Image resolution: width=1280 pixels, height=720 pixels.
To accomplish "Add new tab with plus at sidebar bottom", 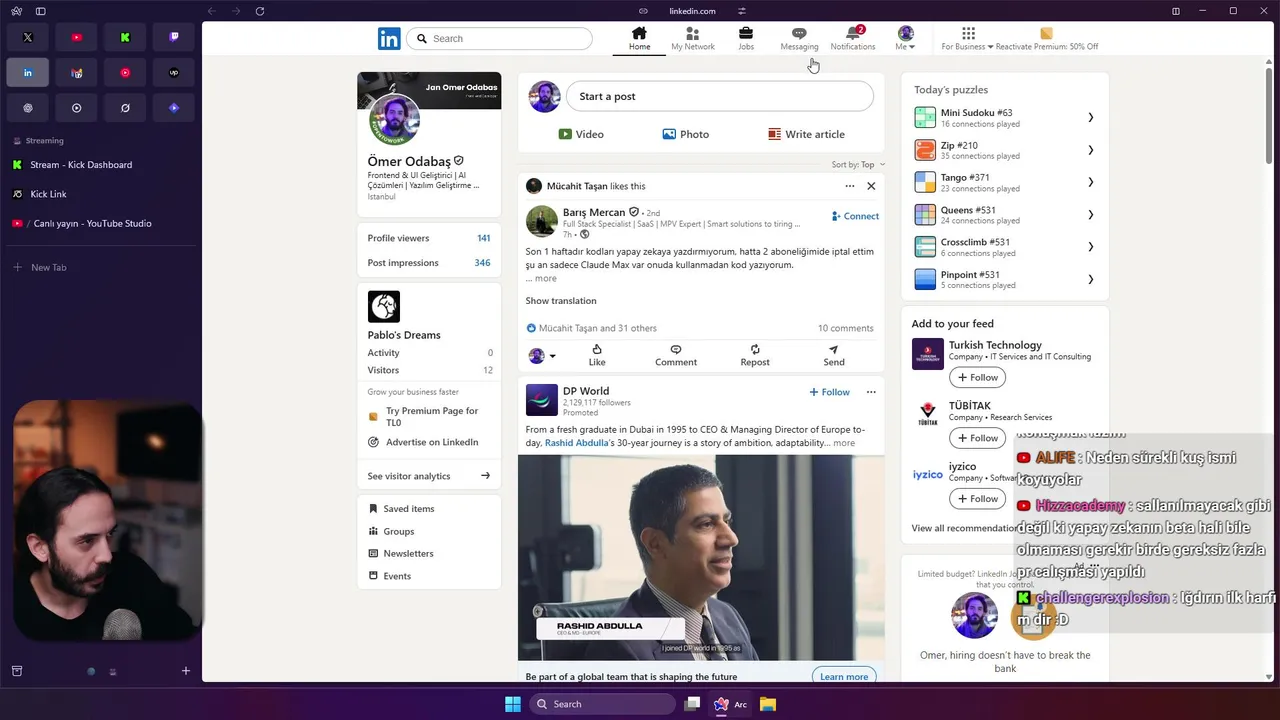I will (185, 671).
